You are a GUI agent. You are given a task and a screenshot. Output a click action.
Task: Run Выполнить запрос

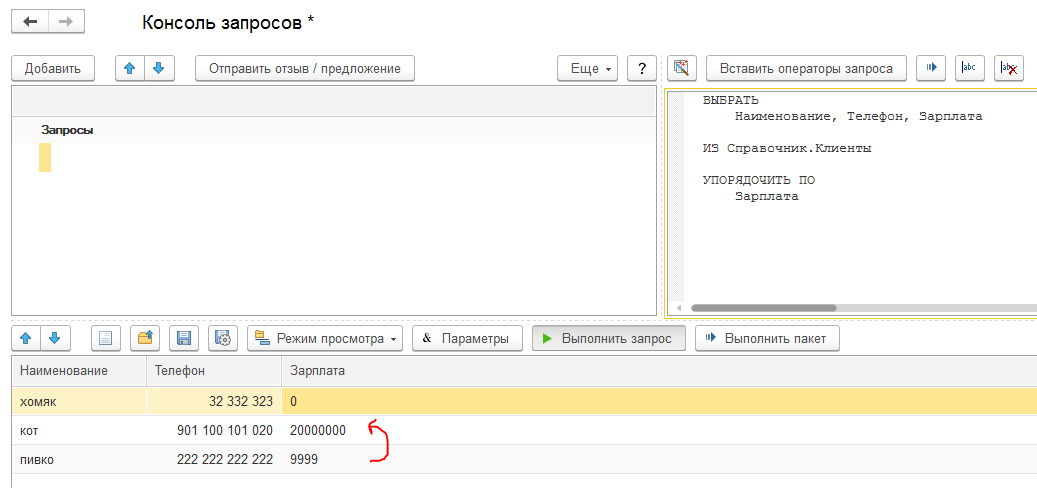[608, 339]
